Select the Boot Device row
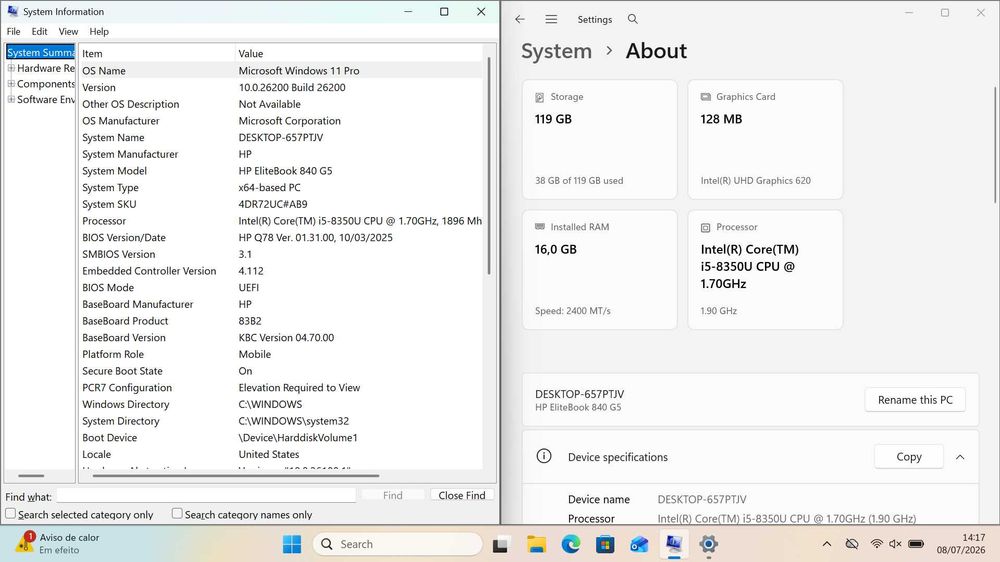The image size is (1000, 562). tap(281, 438)
